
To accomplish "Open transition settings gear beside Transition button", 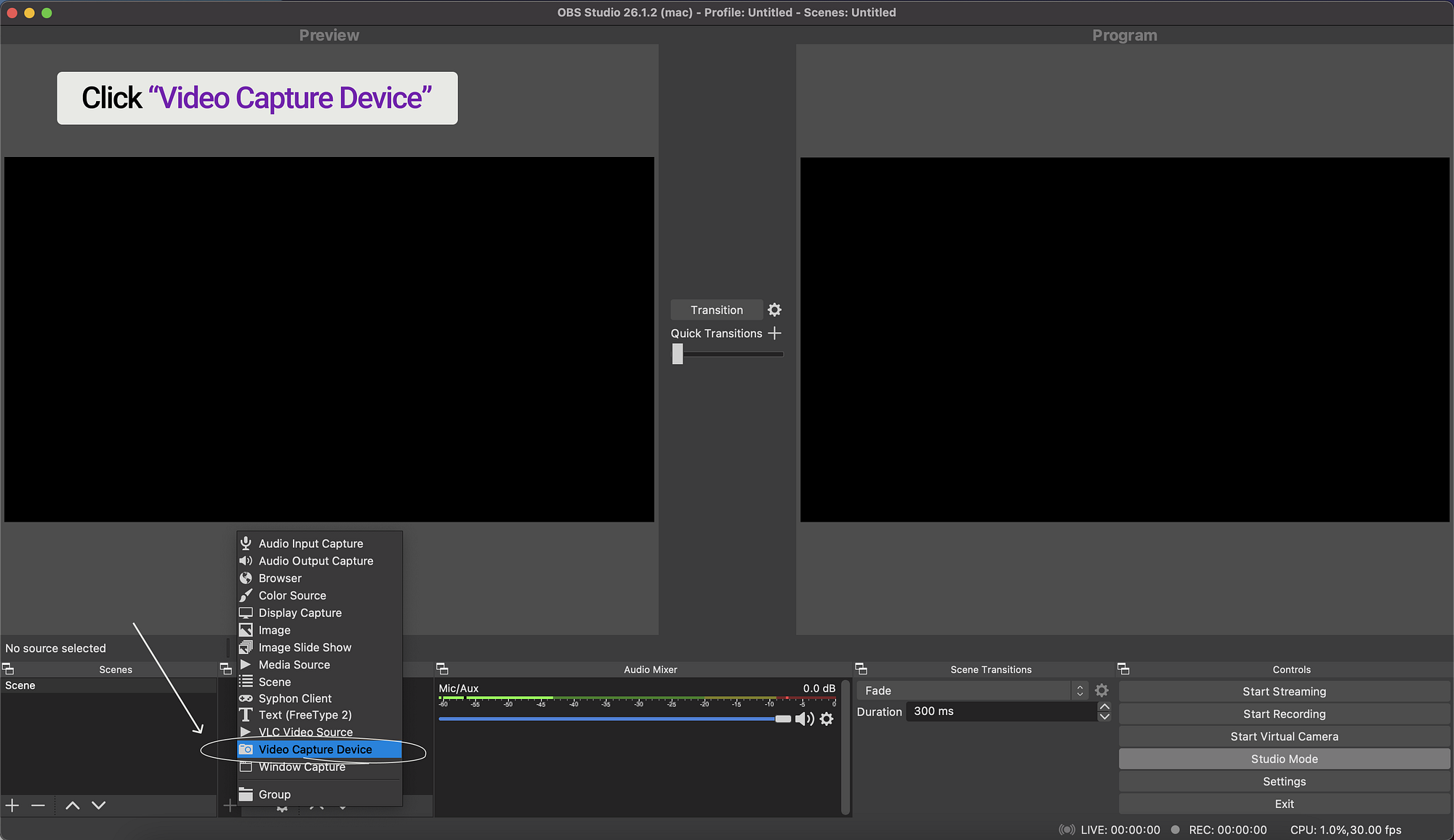I will point(775,310).
